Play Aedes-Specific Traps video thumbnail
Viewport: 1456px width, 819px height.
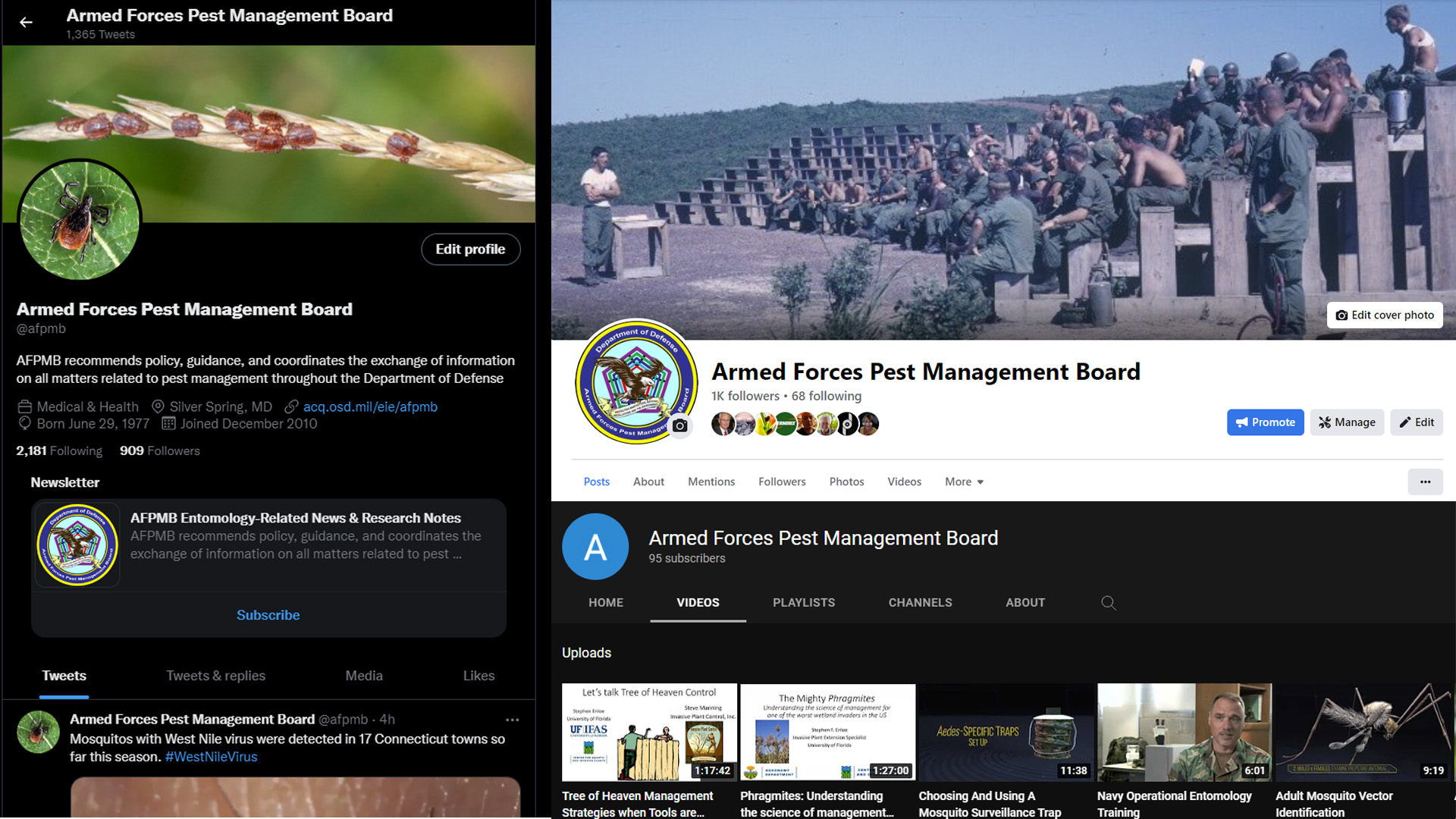pyautogui.click(x=1006, y=733)
